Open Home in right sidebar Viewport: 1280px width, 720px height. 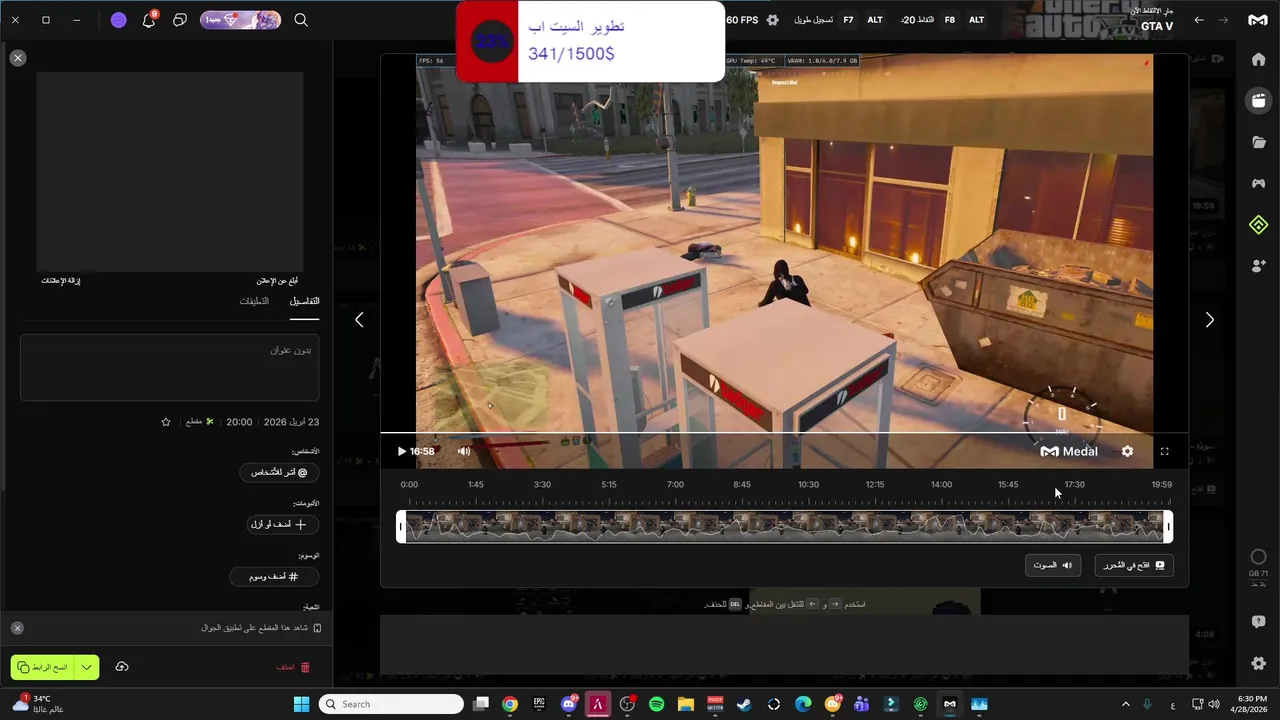(1258, 59)
